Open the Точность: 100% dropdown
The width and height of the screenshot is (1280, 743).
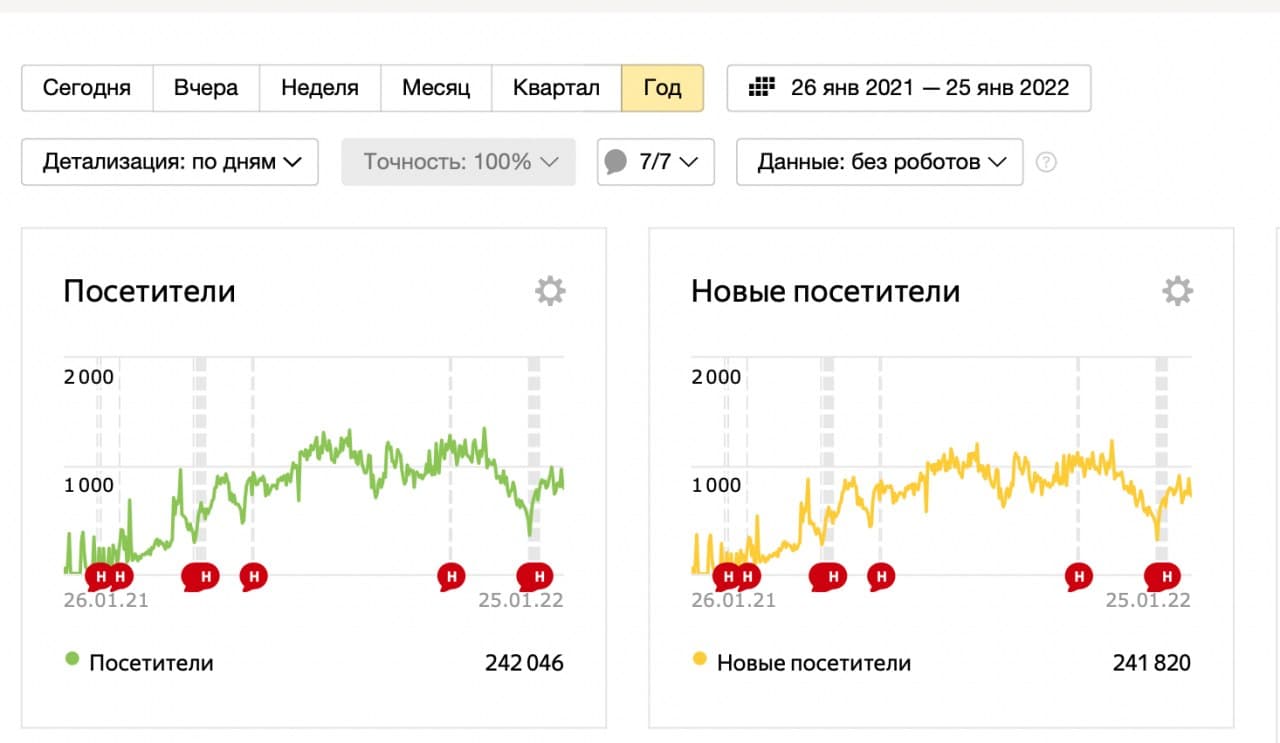pyautogui.click(x=459, y=162)
